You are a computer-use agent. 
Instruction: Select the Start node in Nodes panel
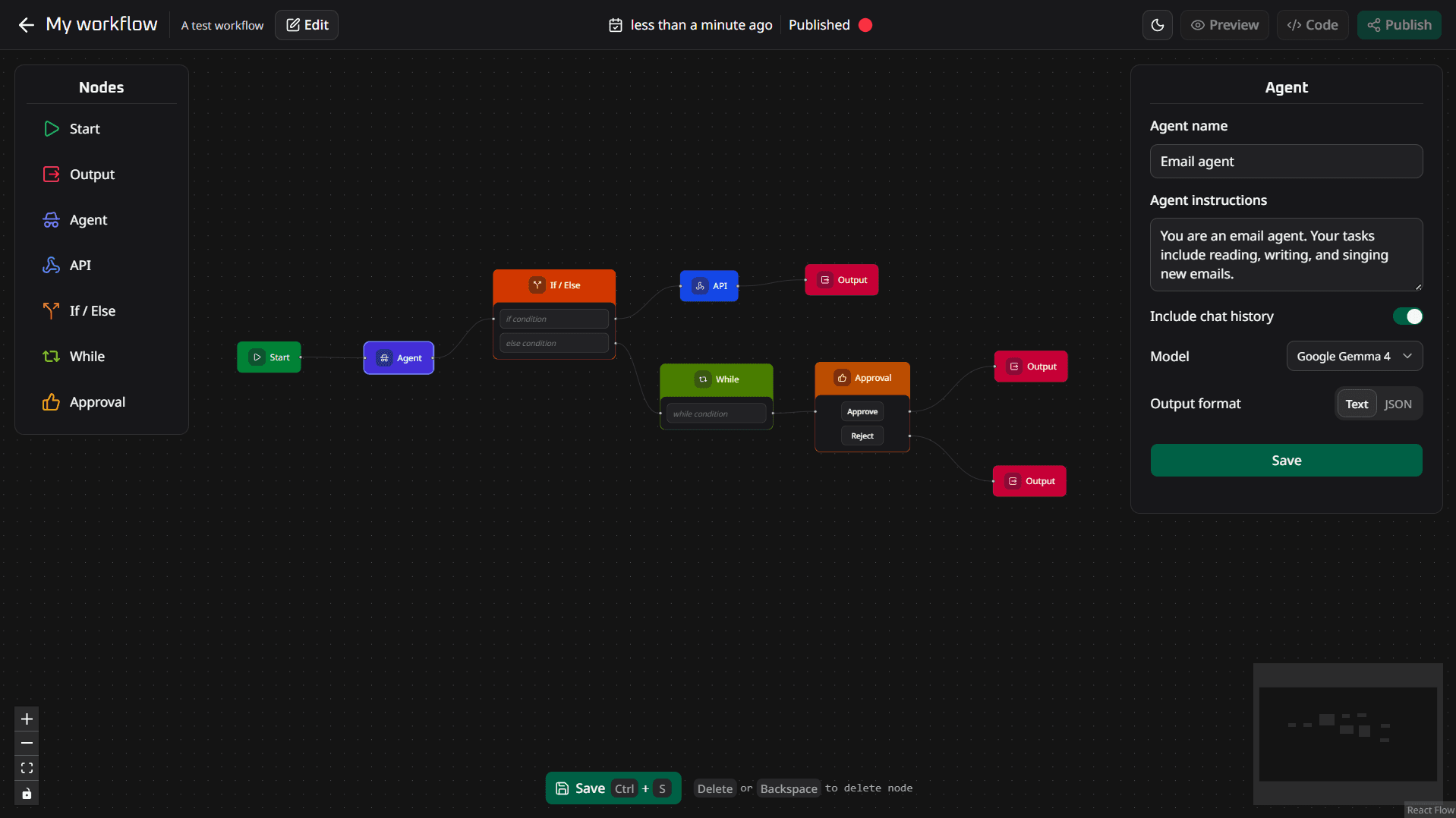tap(102, 129)
